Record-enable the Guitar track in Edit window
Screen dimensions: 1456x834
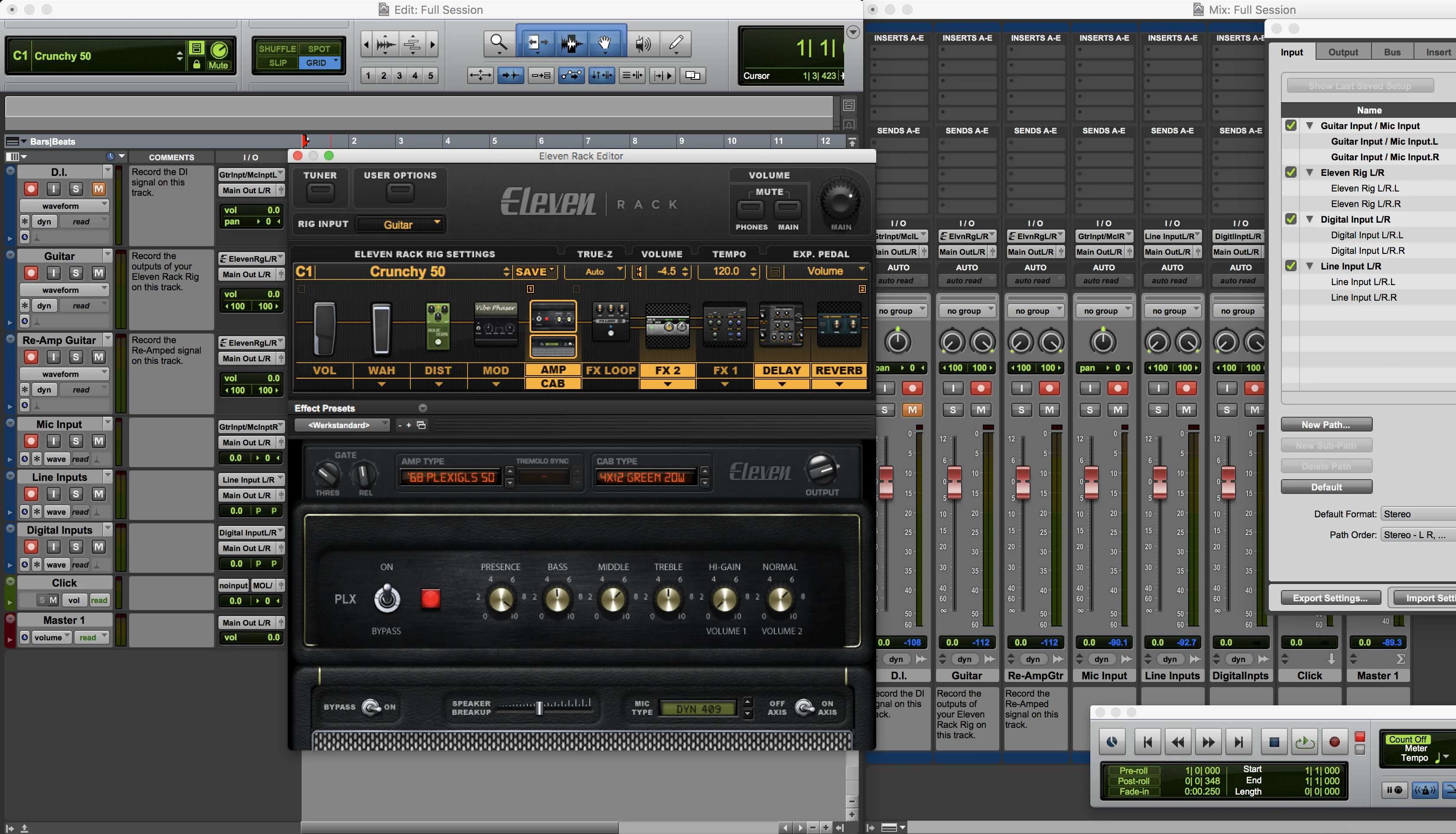tap(31, 273)
